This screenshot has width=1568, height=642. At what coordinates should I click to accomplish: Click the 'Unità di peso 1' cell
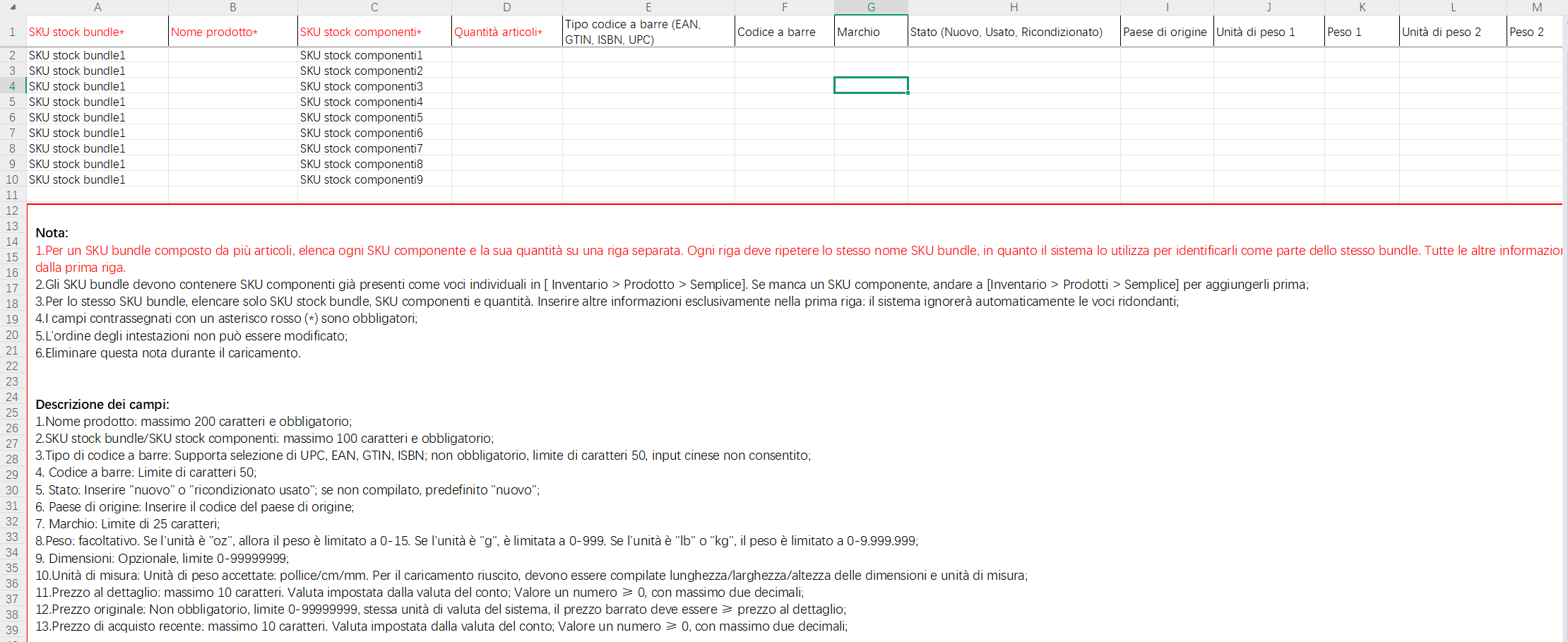click(1269, 32)
